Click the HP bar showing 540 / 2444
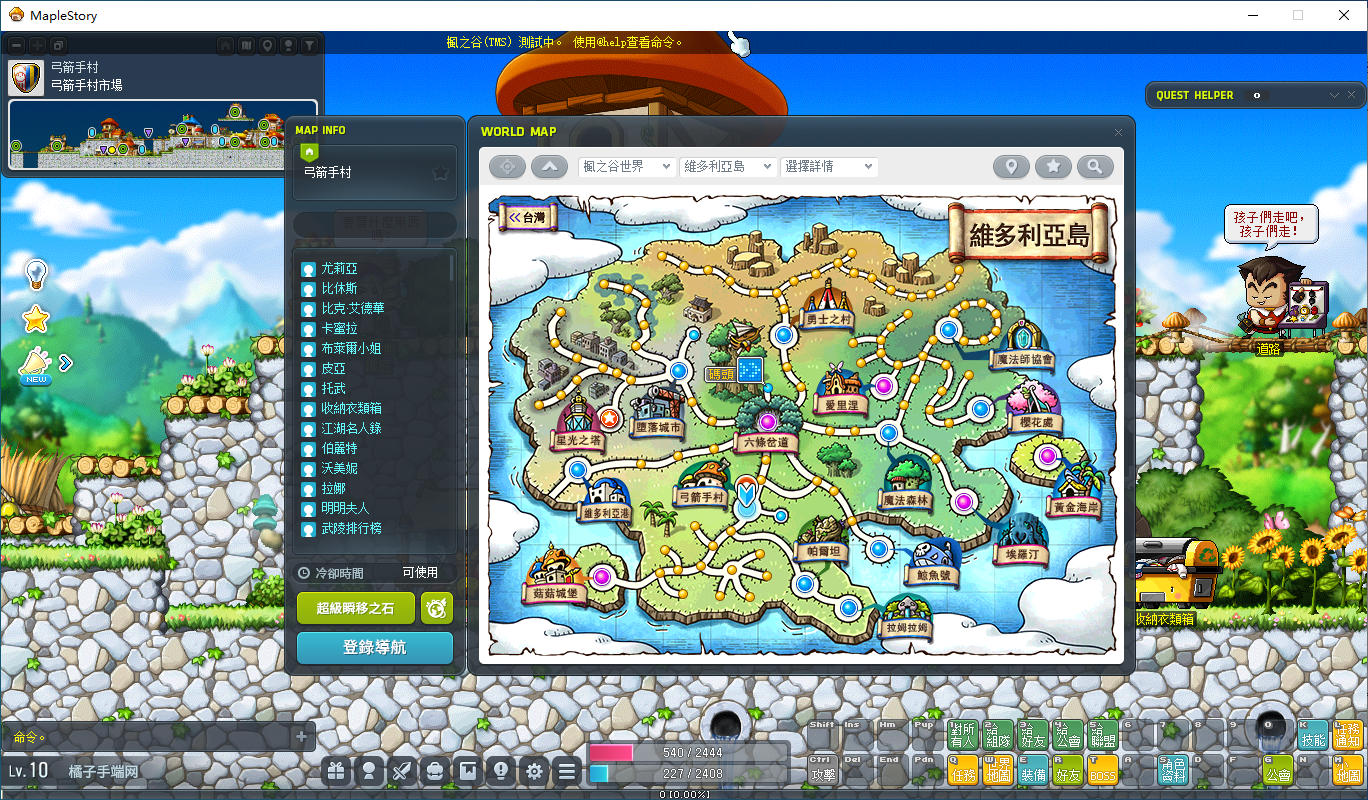 click(x=688, y=752)
